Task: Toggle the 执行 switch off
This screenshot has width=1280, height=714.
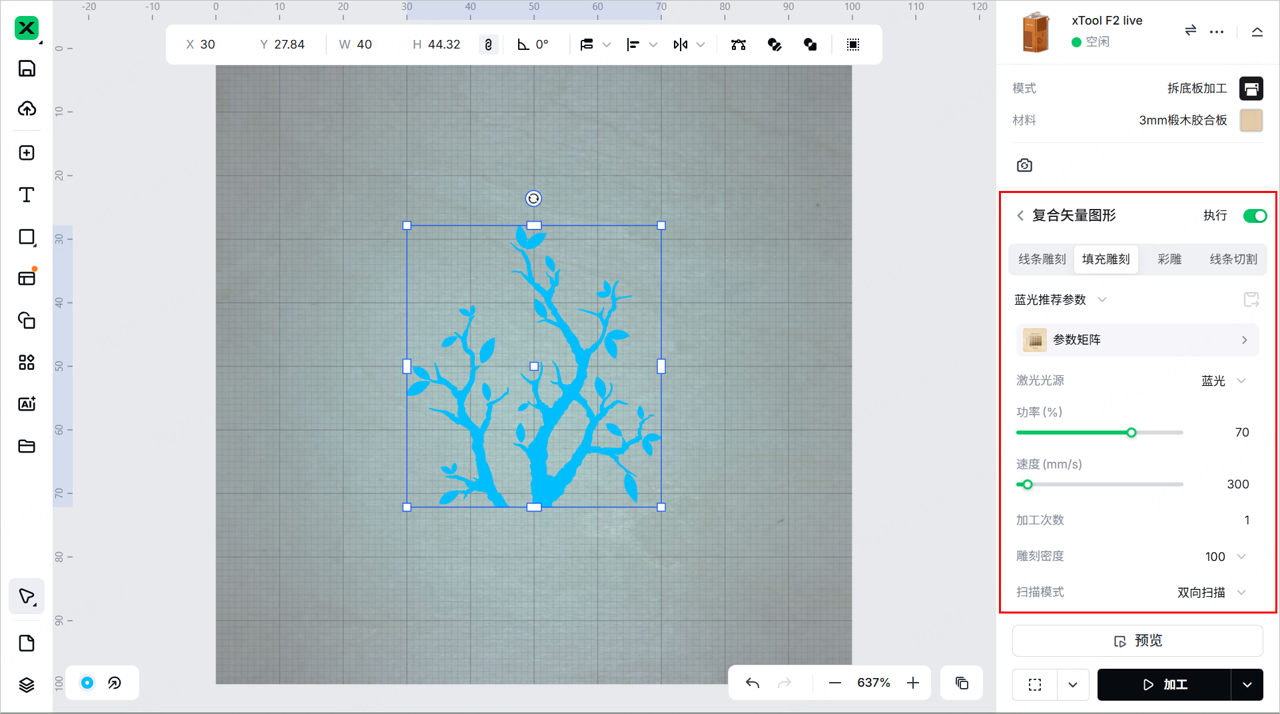Action: [1254, 216]
